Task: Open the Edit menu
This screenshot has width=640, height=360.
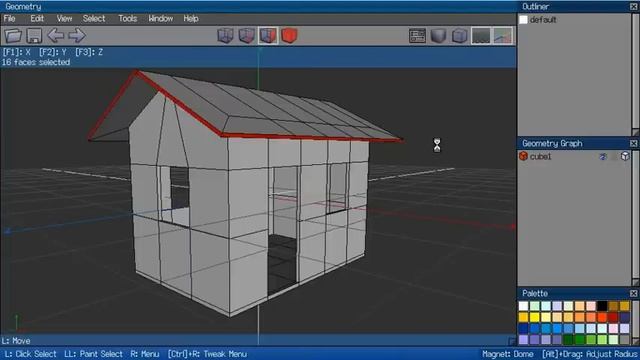Action: click(x=37, y=18)
